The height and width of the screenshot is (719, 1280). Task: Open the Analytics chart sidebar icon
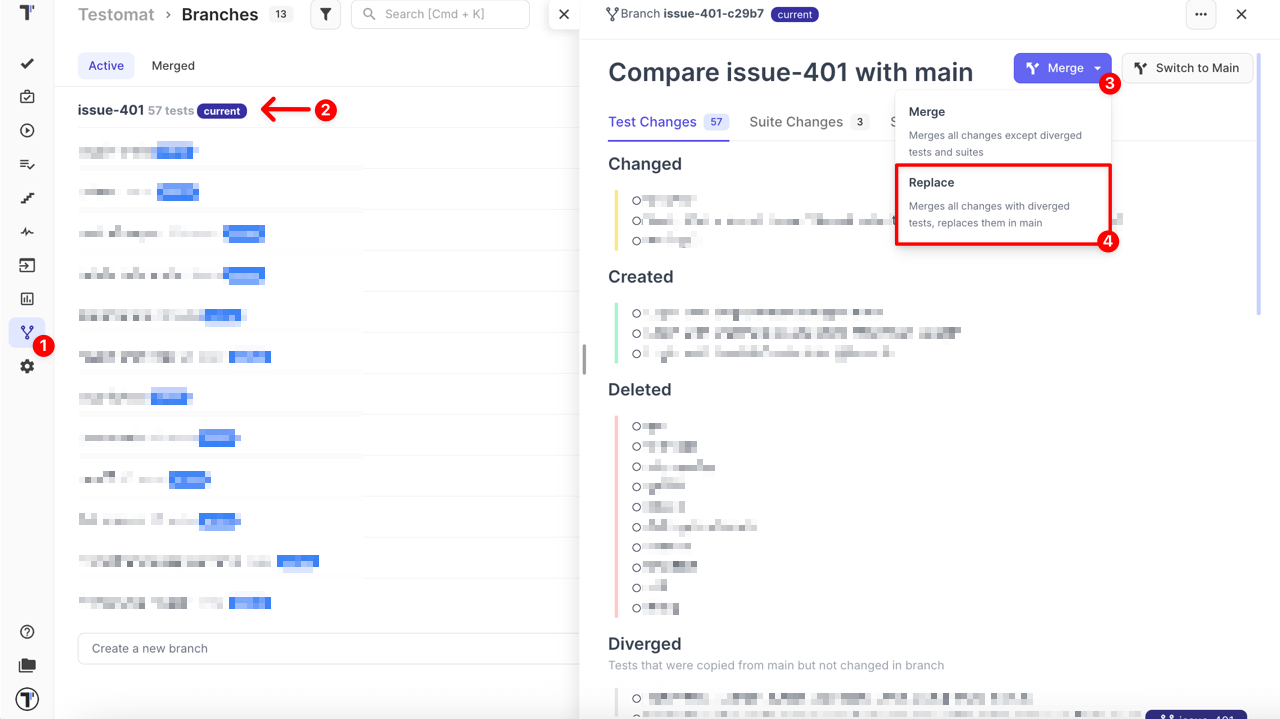click(27, 299)
